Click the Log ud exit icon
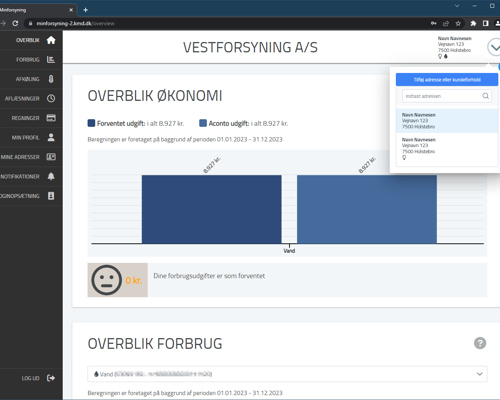The height and width of the screenshot is (400, 500). (x=51, y=378)
